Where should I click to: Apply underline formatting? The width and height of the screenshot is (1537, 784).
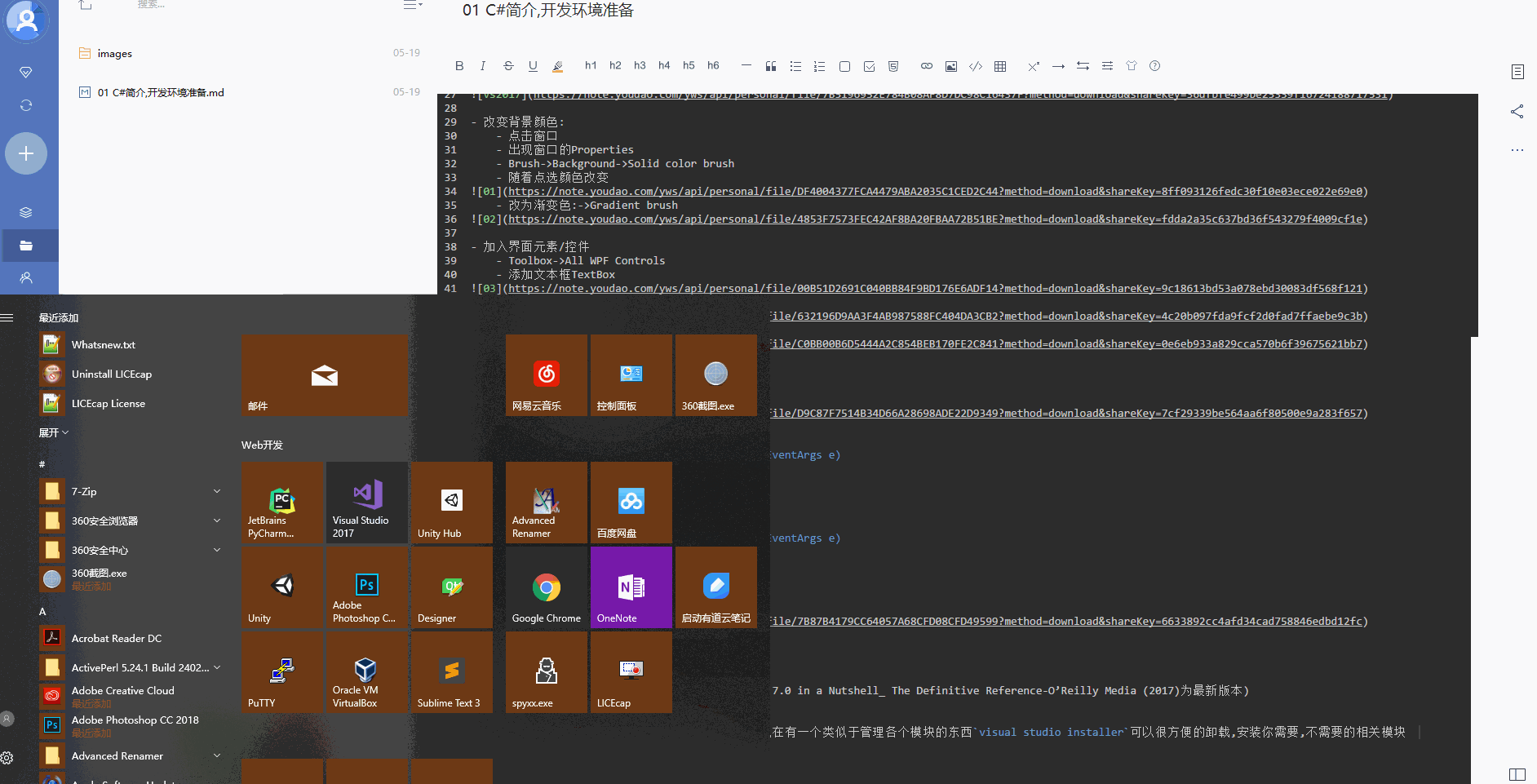click(533, 66)
